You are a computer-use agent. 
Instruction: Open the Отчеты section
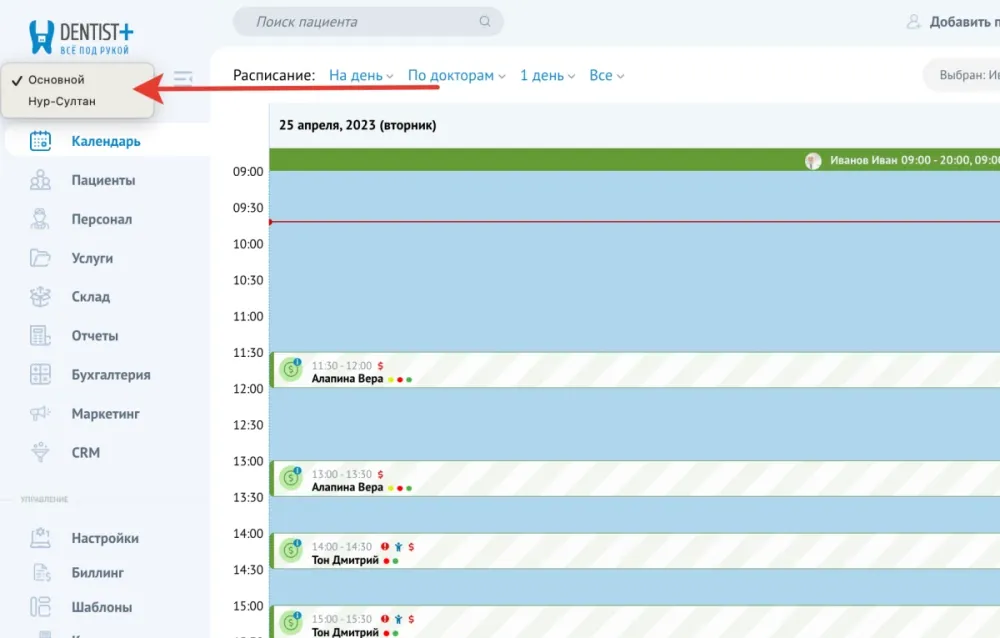tap(95, 336)
